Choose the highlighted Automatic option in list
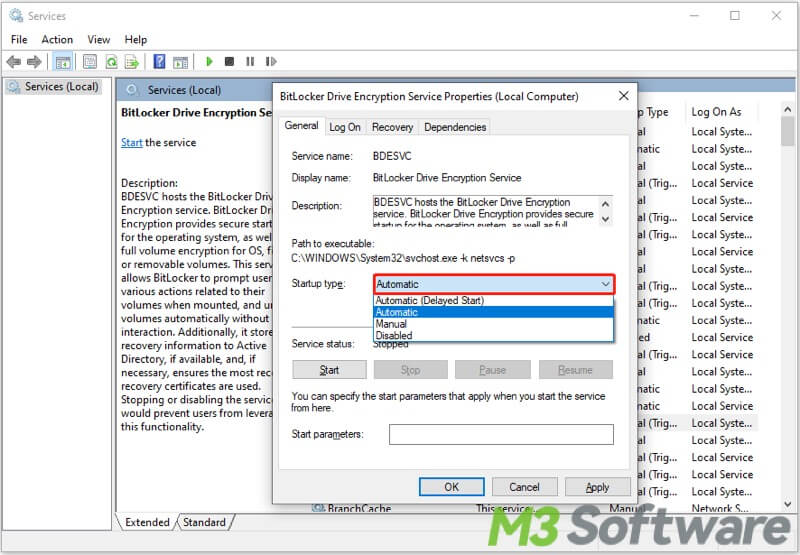This screenshot has height=555, width=800. (x=494, y=312)
